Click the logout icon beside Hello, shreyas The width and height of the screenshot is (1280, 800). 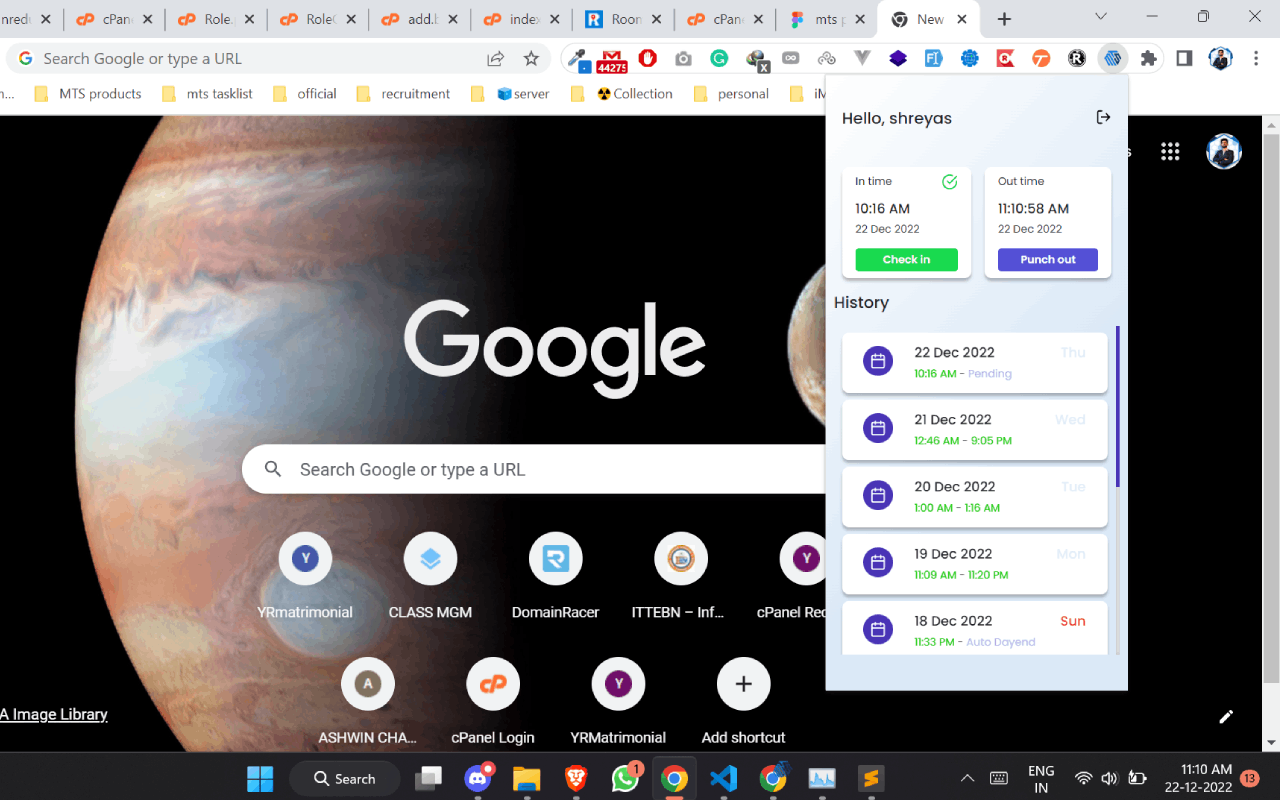click(1103, 118)
